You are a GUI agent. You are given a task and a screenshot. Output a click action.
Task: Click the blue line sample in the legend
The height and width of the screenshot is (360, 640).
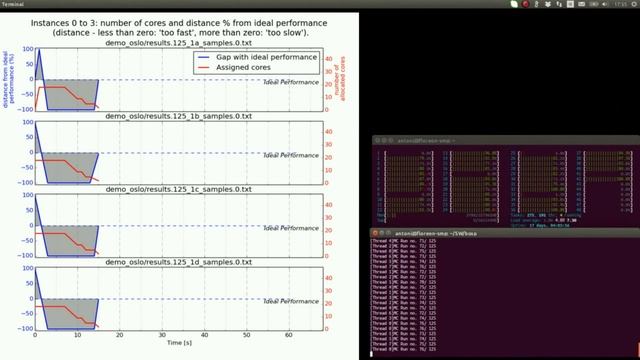click(203, 57)
